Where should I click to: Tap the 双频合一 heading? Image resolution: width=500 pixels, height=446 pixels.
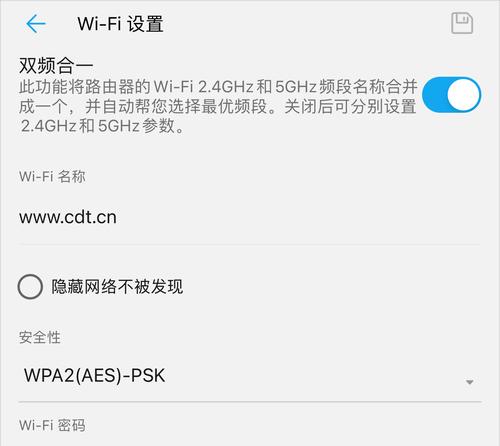[x=56, y=65]
